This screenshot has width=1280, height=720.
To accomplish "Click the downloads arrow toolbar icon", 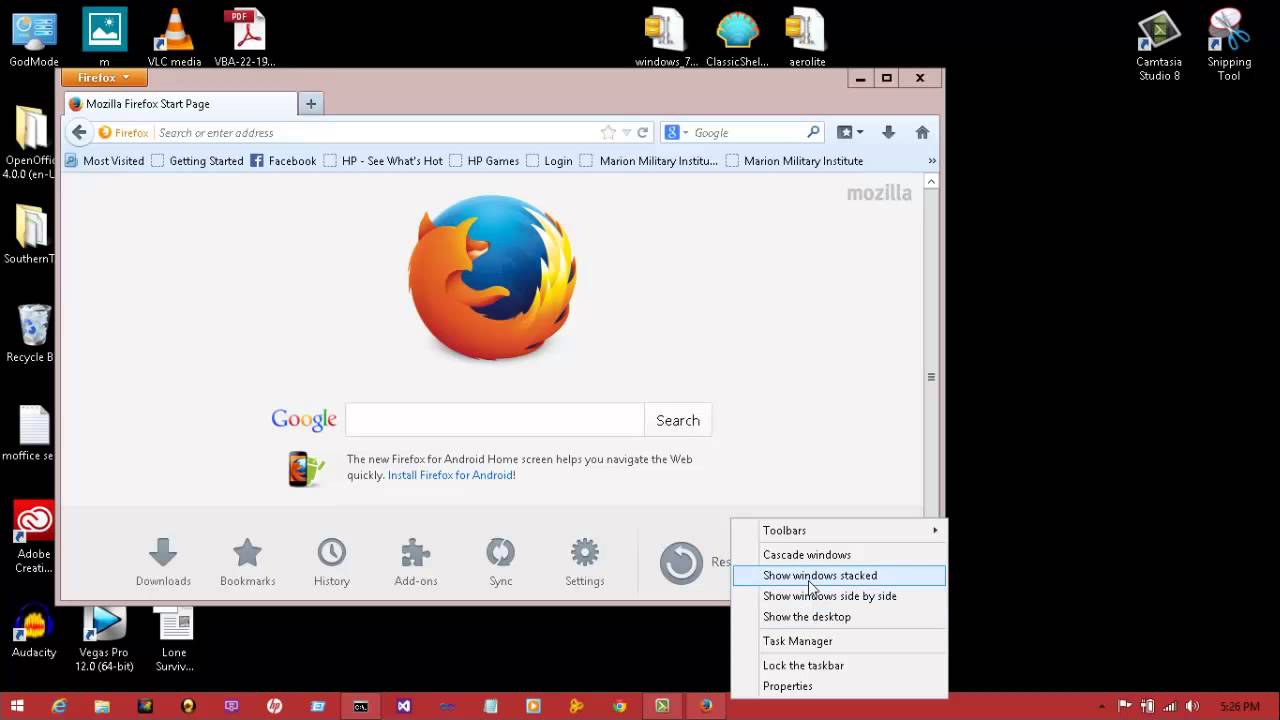I will [888, 132].
